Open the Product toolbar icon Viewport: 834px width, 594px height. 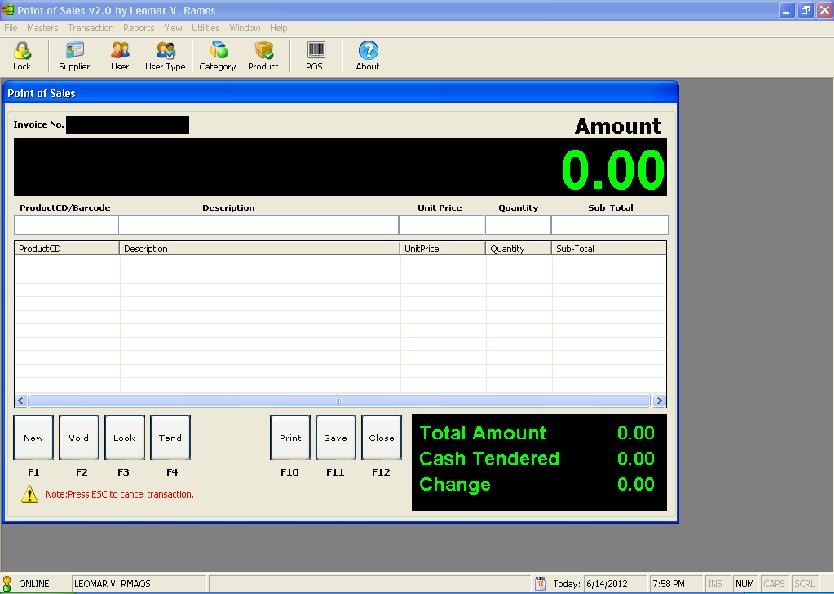(262, 54)
